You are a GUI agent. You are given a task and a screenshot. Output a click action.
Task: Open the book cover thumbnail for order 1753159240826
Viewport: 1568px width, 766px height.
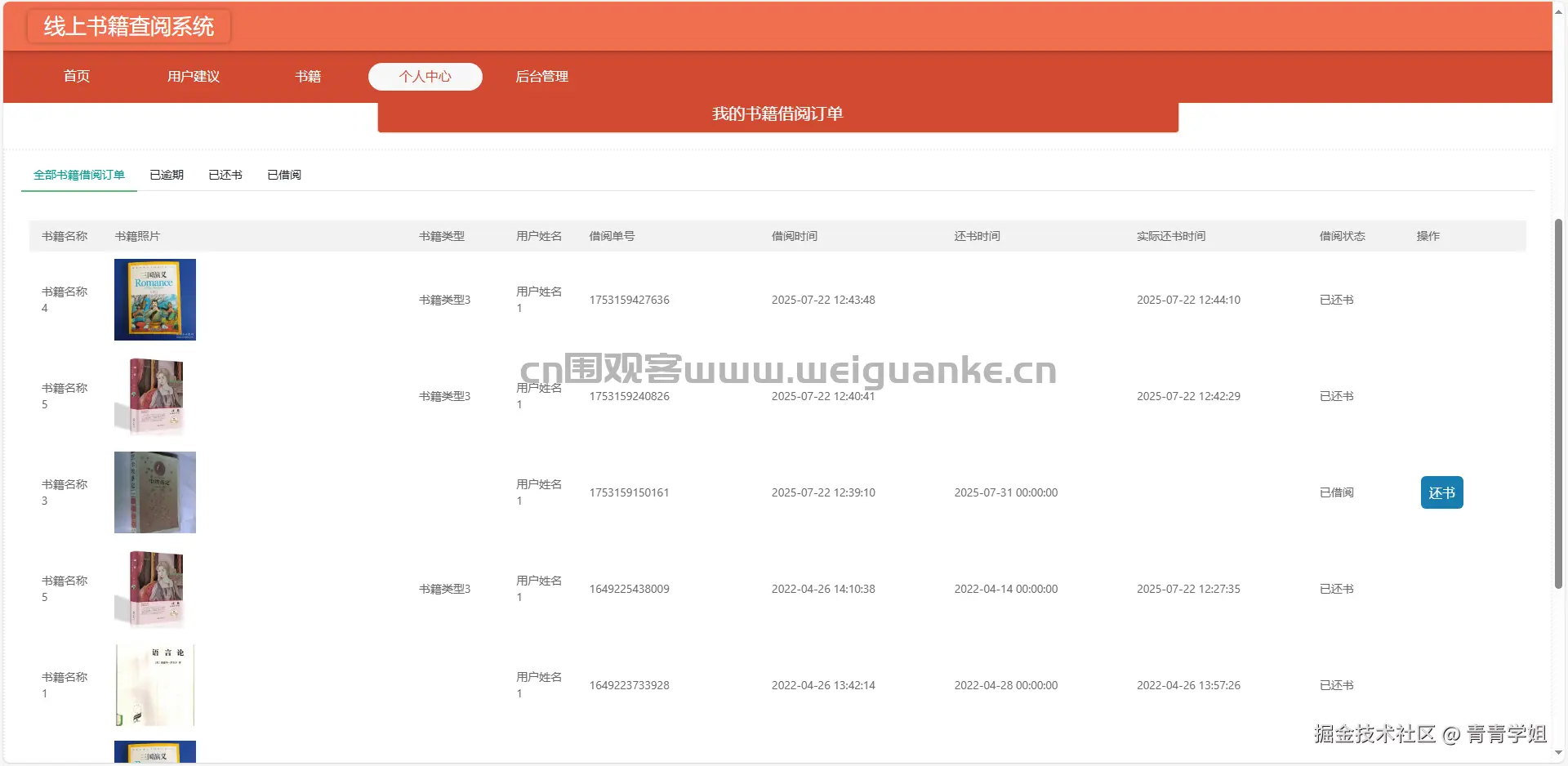tap(155, 396)
